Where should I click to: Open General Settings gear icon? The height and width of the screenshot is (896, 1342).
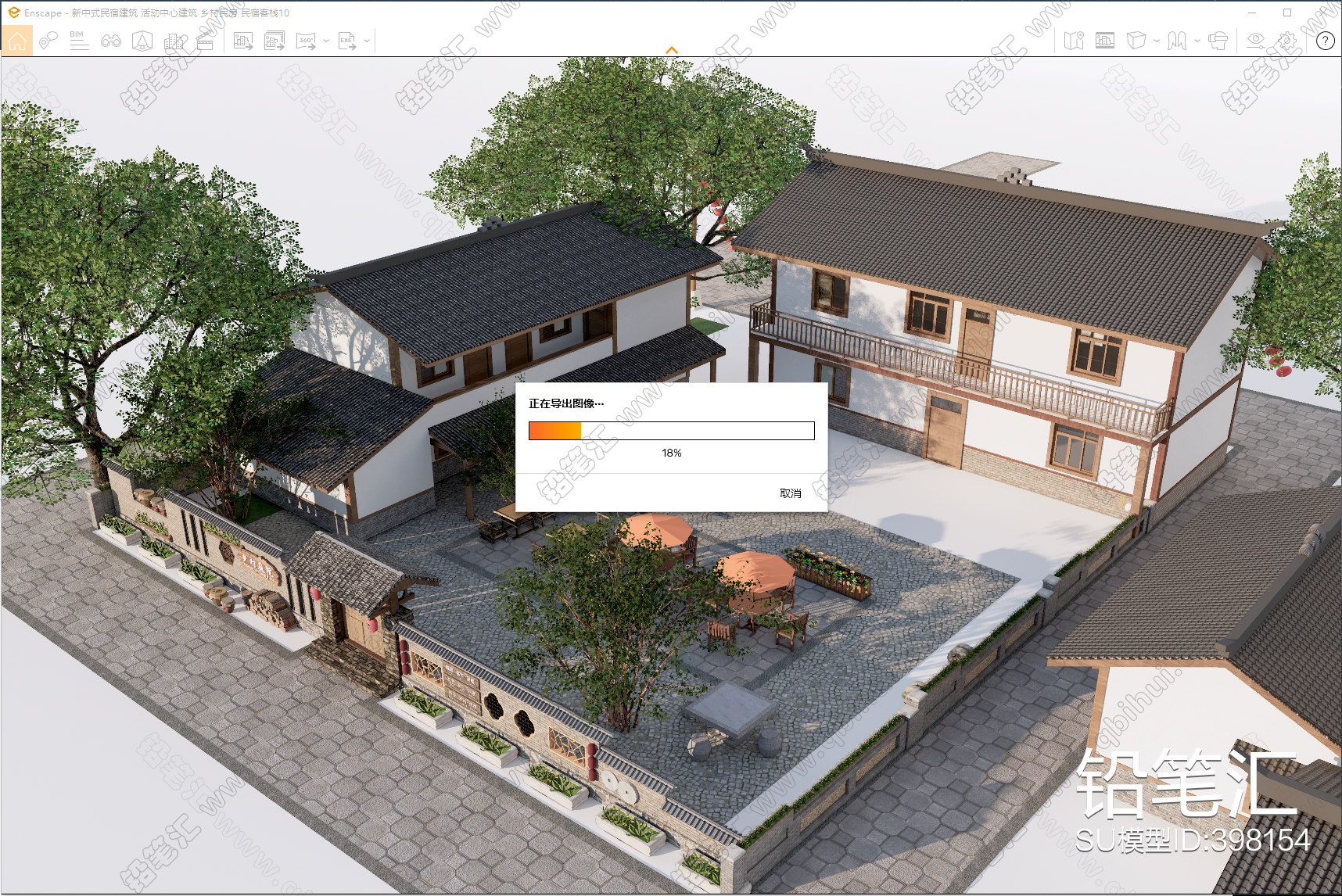coord(1287,41)
